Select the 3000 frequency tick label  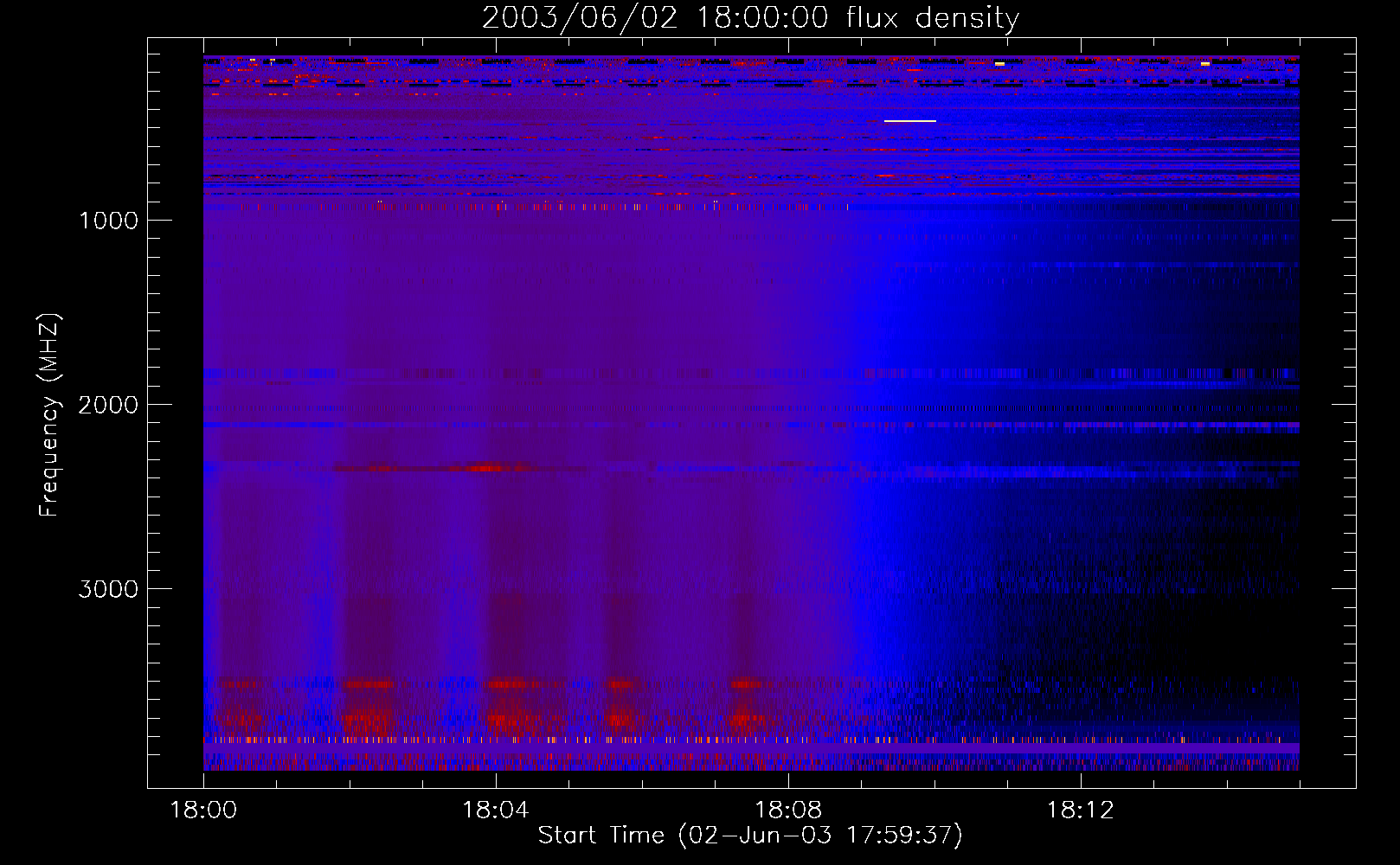[108, 589]
